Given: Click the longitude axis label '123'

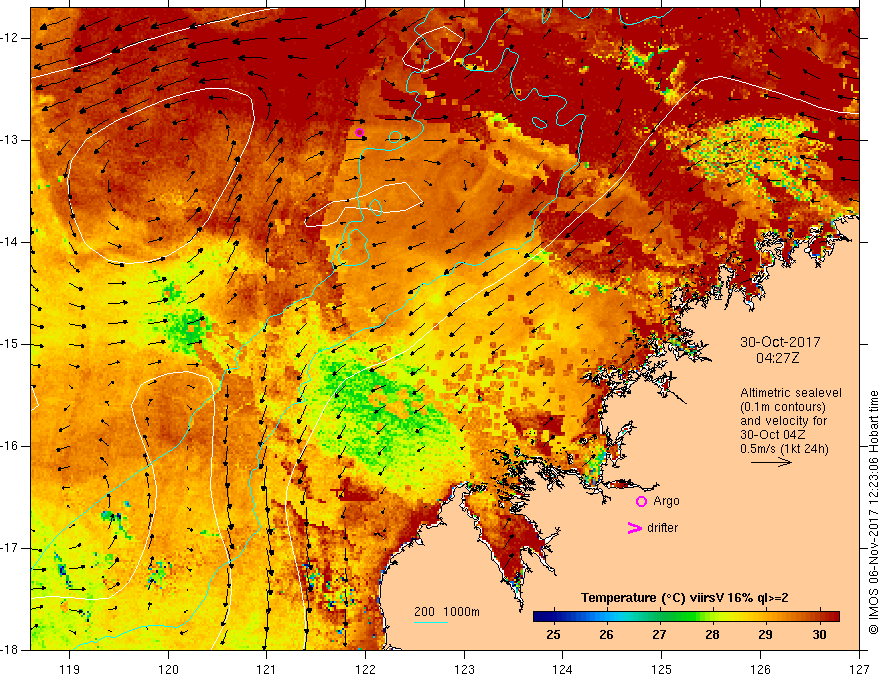Looking at the screenshot, I should coord(464,669).
